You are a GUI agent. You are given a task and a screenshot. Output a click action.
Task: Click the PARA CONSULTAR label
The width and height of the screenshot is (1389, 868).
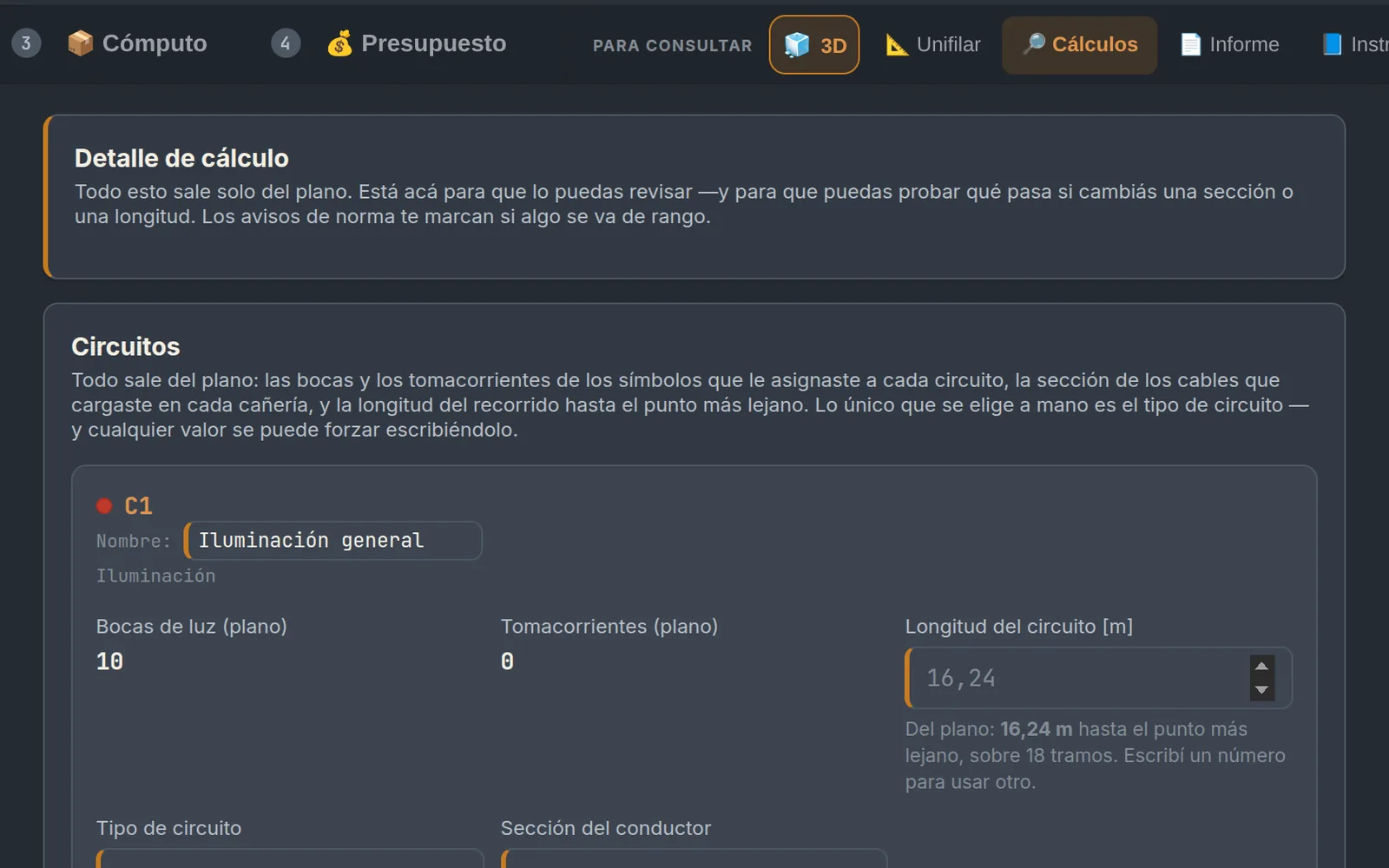click(x=672, y=45)
